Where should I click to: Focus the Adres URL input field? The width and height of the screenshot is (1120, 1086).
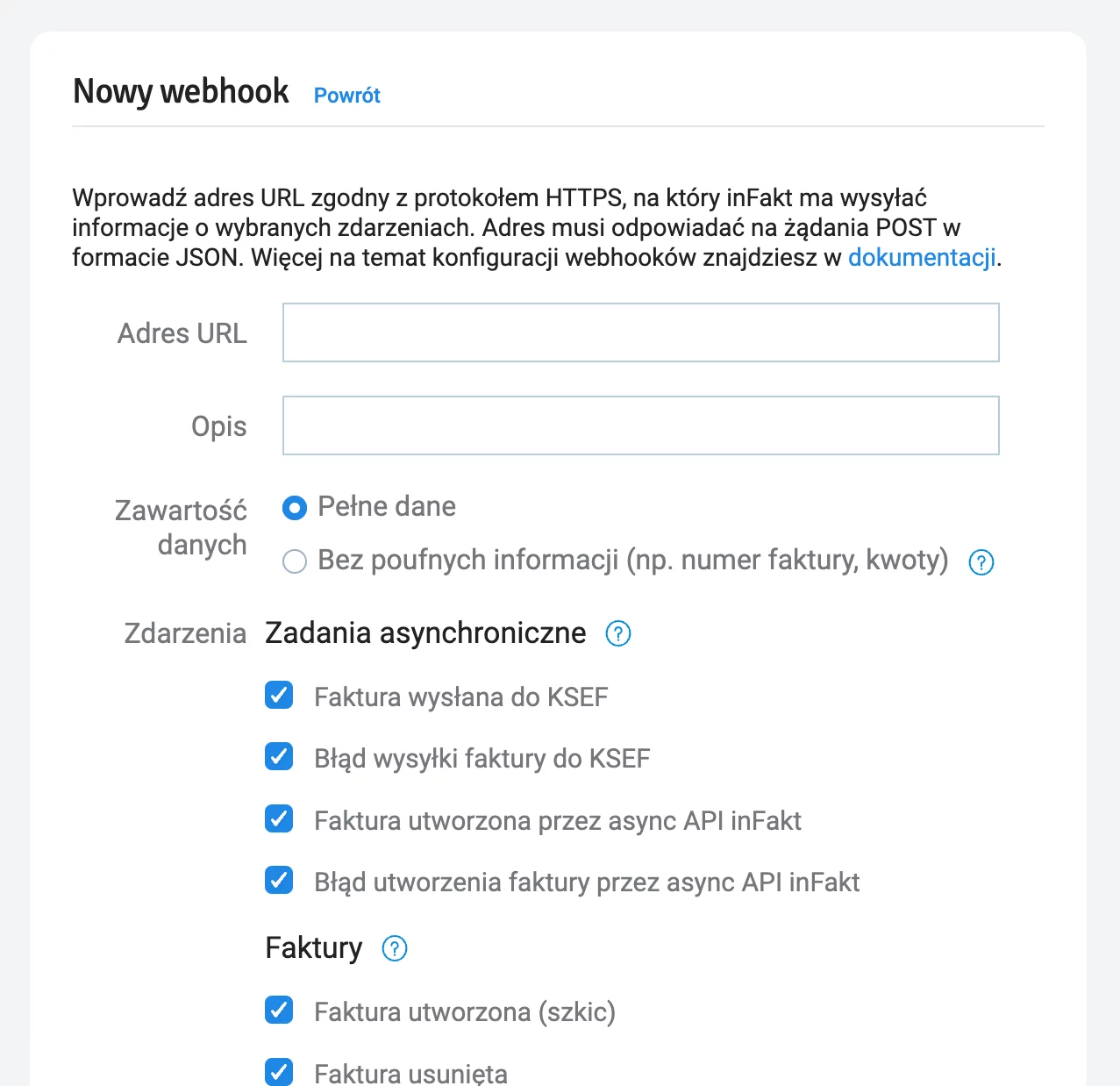pos(641,332)
